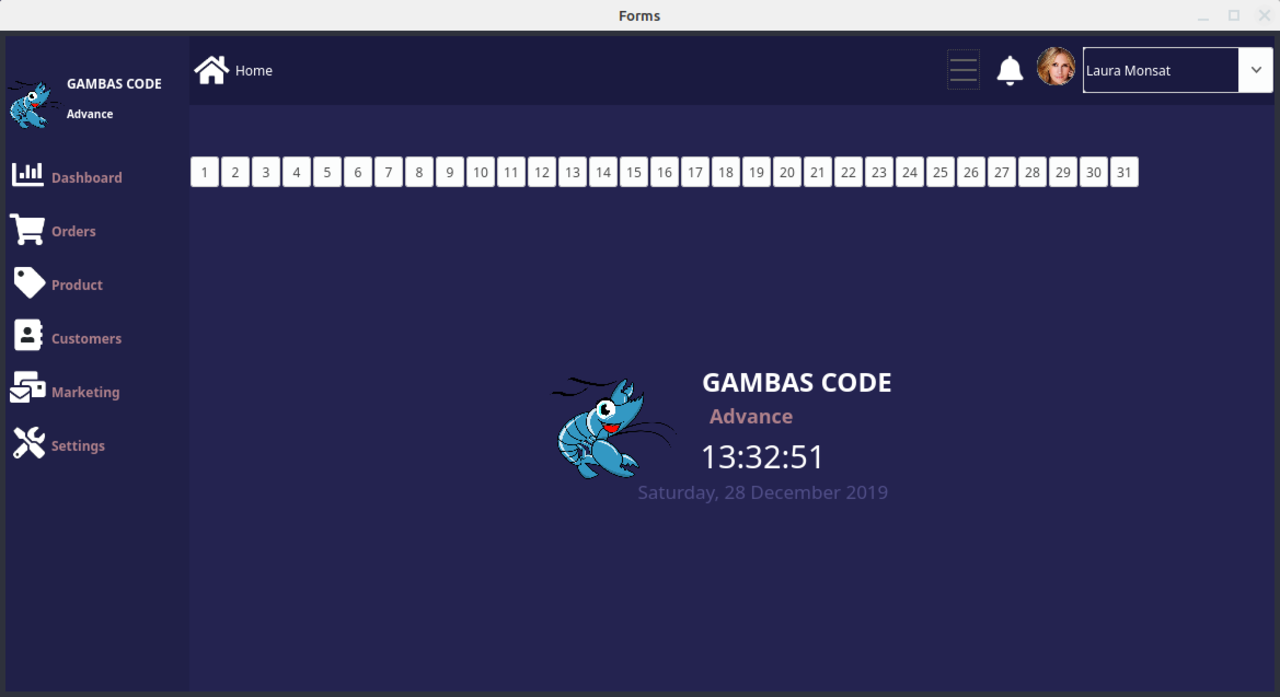The image size is (1280, 697).
Task: Click the Dashboard bar chart icon
Action: (28, 175)
